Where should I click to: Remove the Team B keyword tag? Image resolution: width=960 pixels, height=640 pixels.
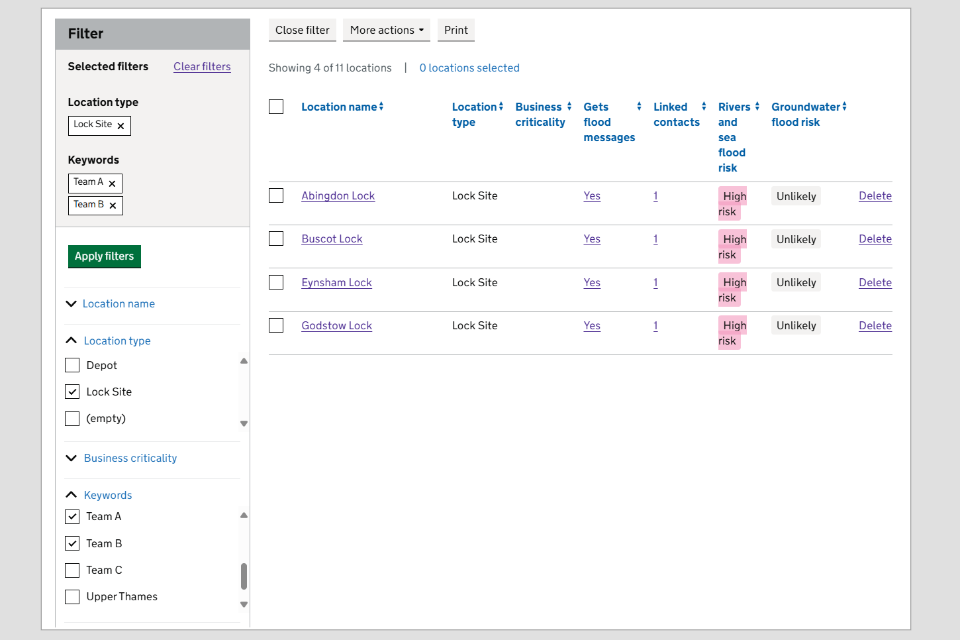[x=113, y=206]
